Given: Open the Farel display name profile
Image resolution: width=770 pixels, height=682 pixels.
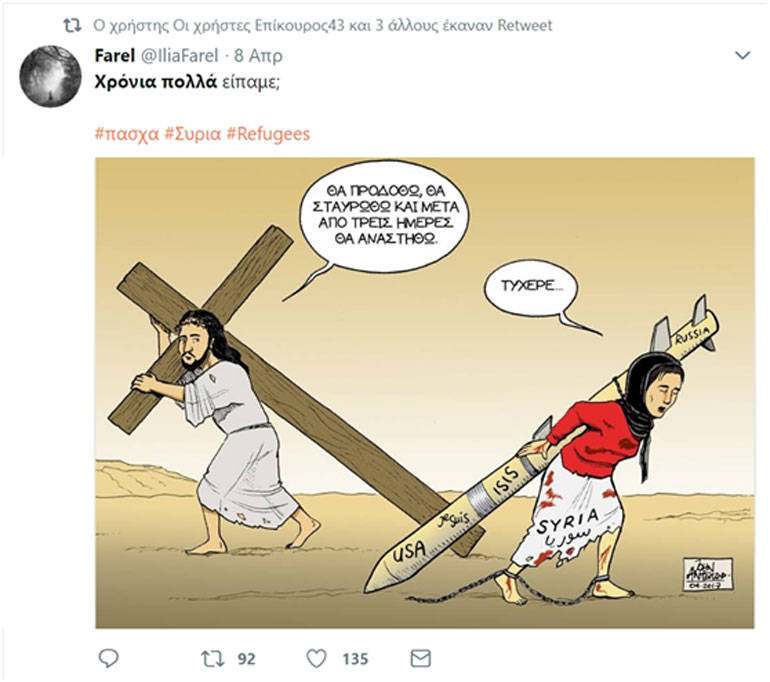Looking at the screenshot, I should click(x=114, y=55).
